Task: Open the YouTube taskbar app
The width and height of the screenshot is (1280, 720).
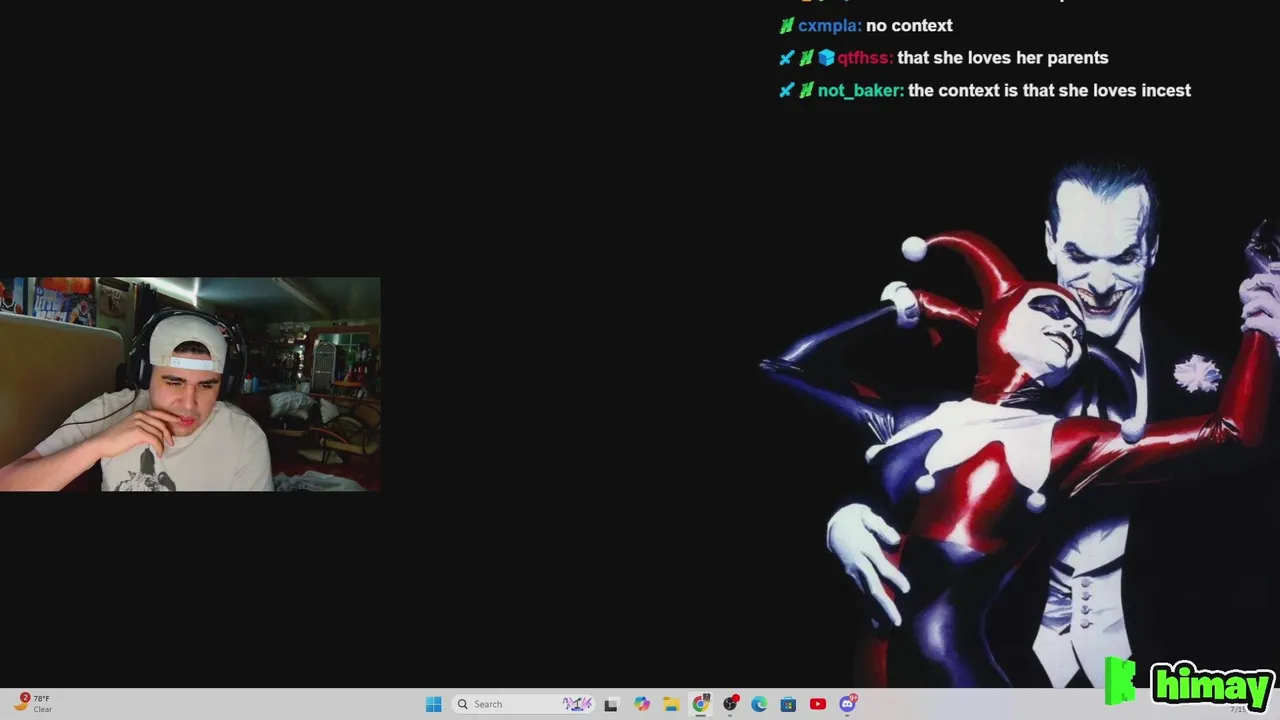Action: coord(818,704)
